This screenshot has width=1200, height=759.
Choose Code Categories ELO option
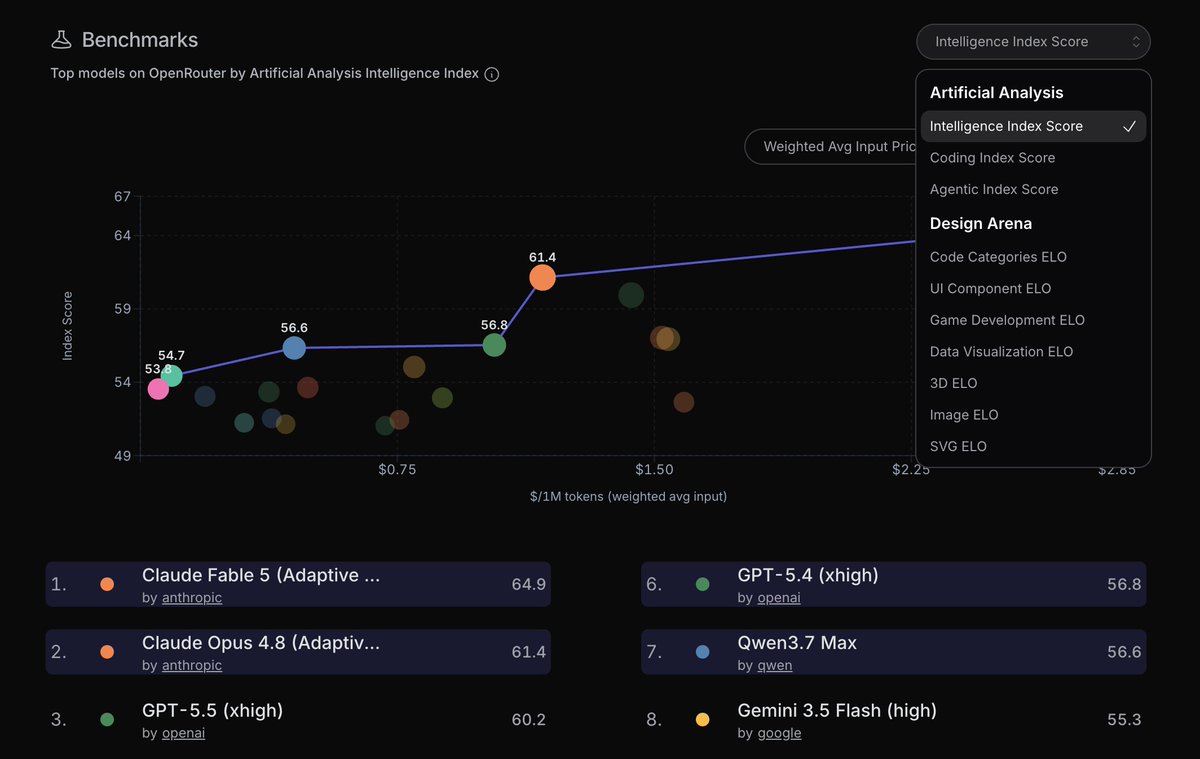[1033, 257]
